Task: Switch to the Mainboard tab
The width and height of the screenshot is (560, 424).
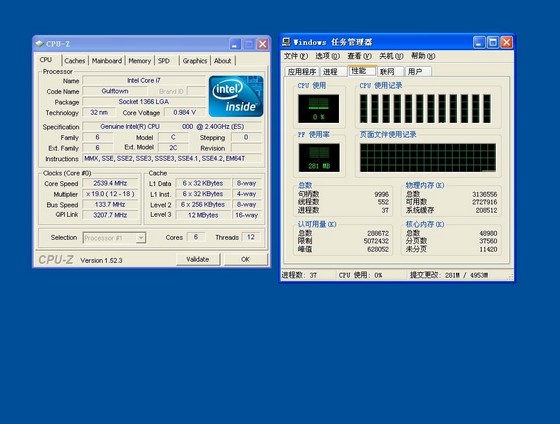Action: [x=107, y=61]
